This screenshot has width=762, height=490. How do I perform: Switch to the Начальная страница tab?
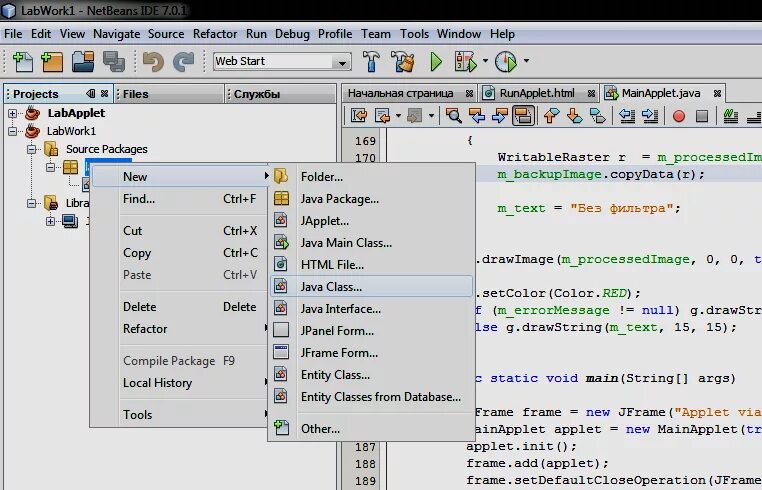click(400, 93)
